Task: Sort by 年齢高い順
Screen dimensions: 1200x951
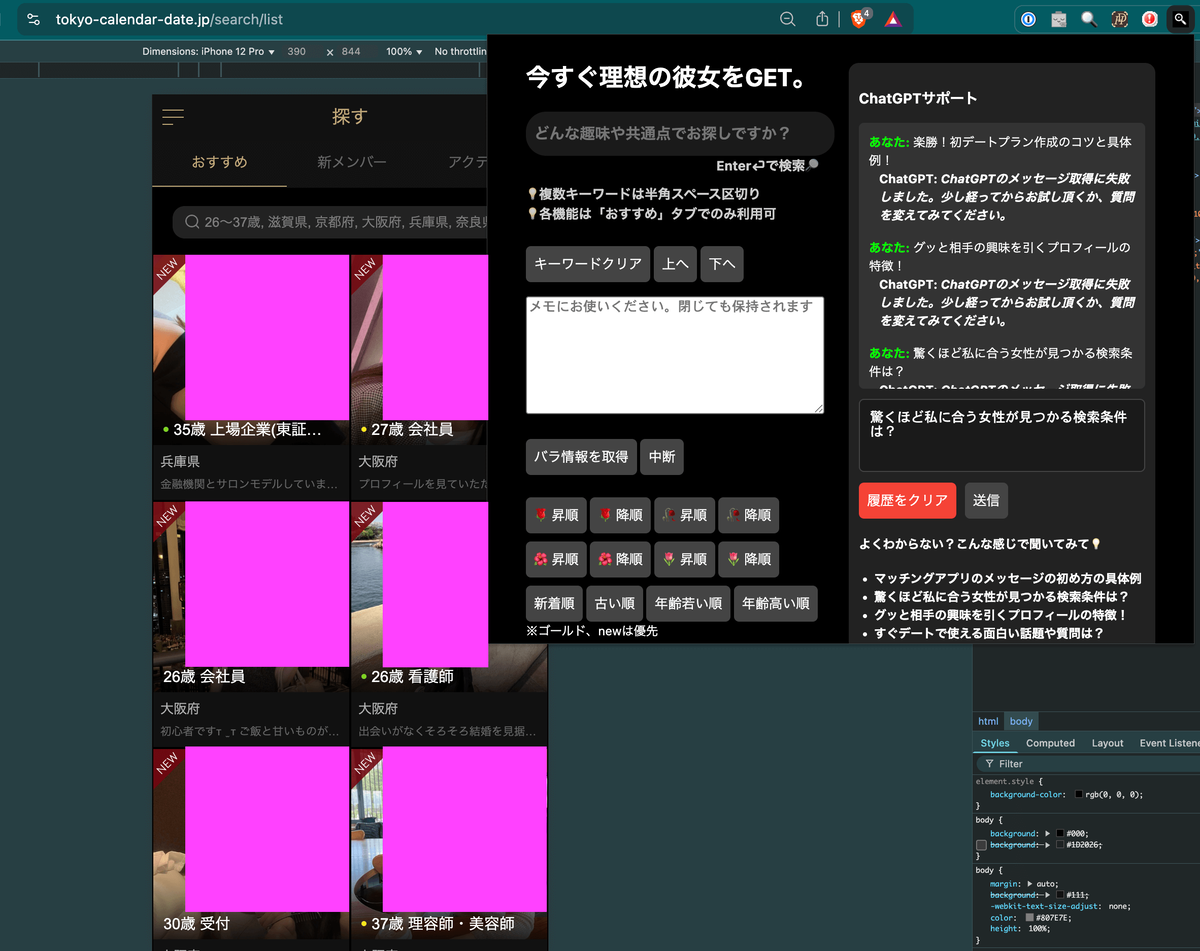Action: coord(776,603)
